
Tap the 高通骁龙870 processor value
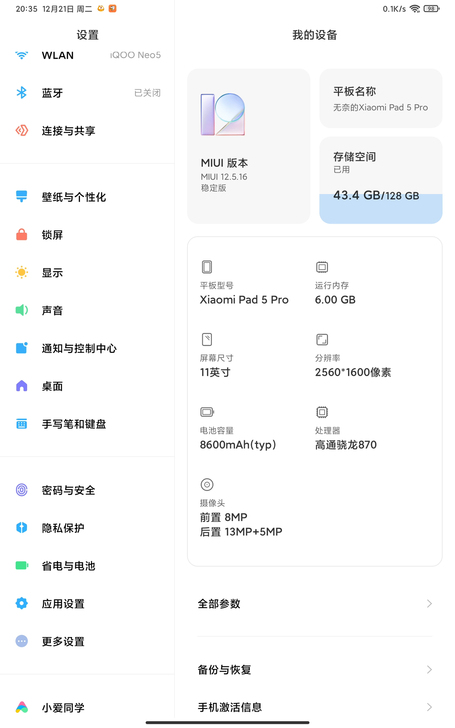[x=346, y=445]
